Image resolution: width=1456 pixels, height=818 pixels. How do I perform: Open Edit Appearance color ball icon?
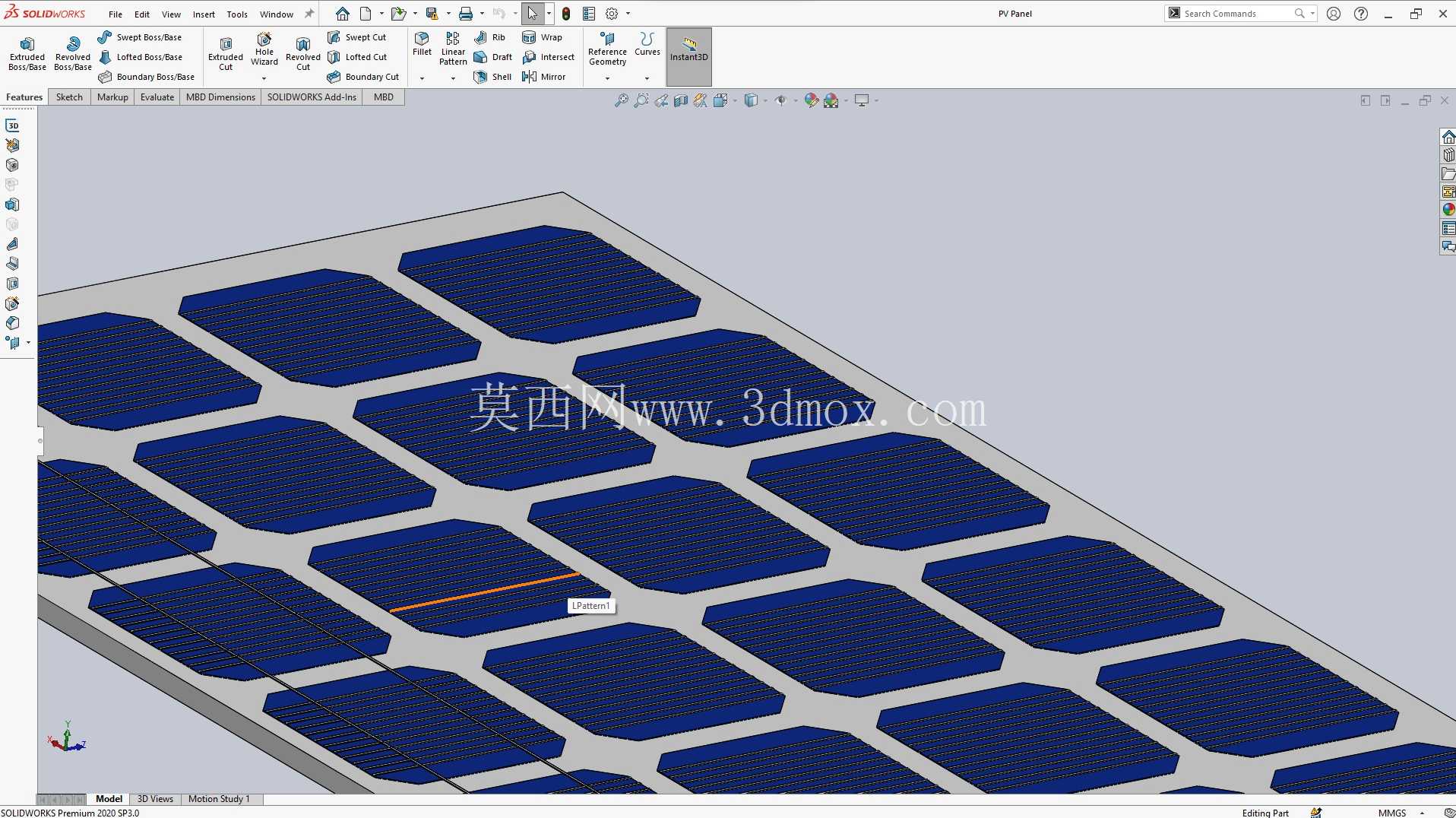[x=812, y=100]
